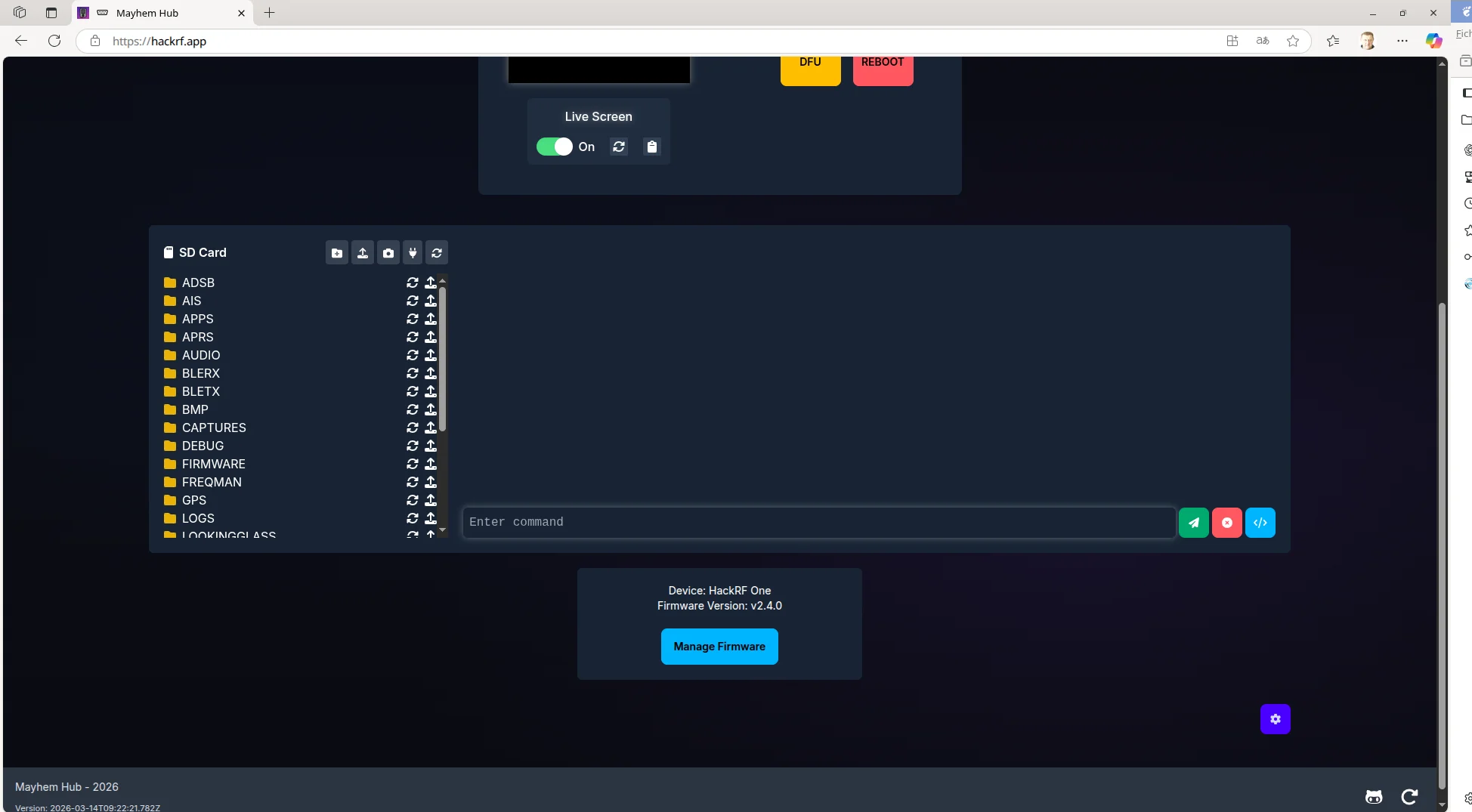Upload a file into the APPS folder

[x=431, y=319]
